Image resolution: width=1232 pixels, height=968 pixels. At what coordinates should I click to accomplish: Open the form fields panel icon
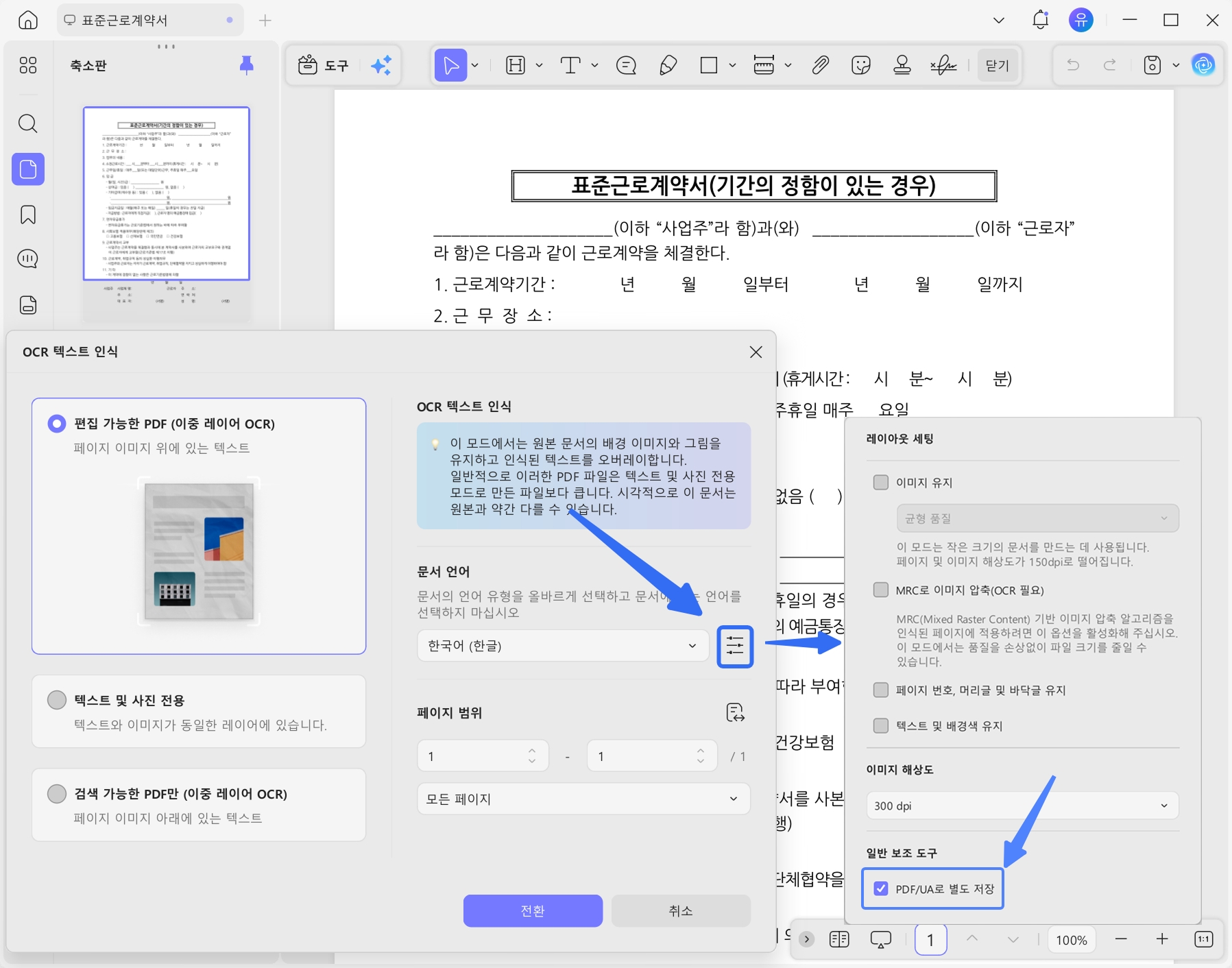28,305
